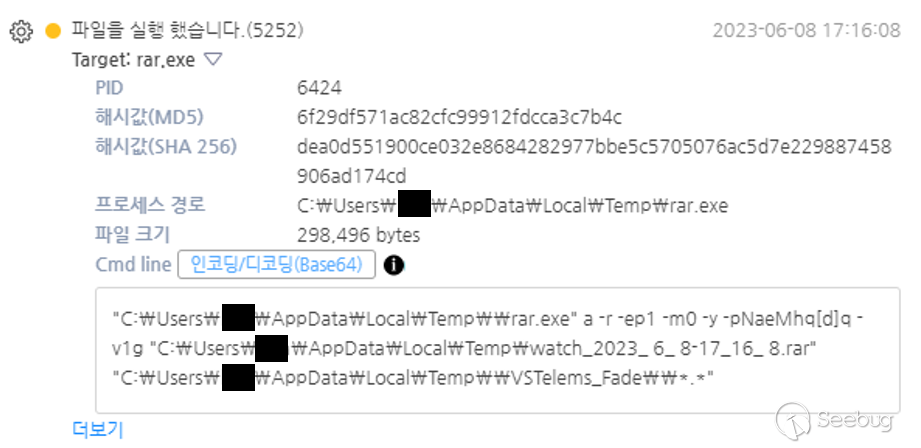Screen dimensions: 921x448
Task: Click the process path rar.exe text
Action: 513,206
